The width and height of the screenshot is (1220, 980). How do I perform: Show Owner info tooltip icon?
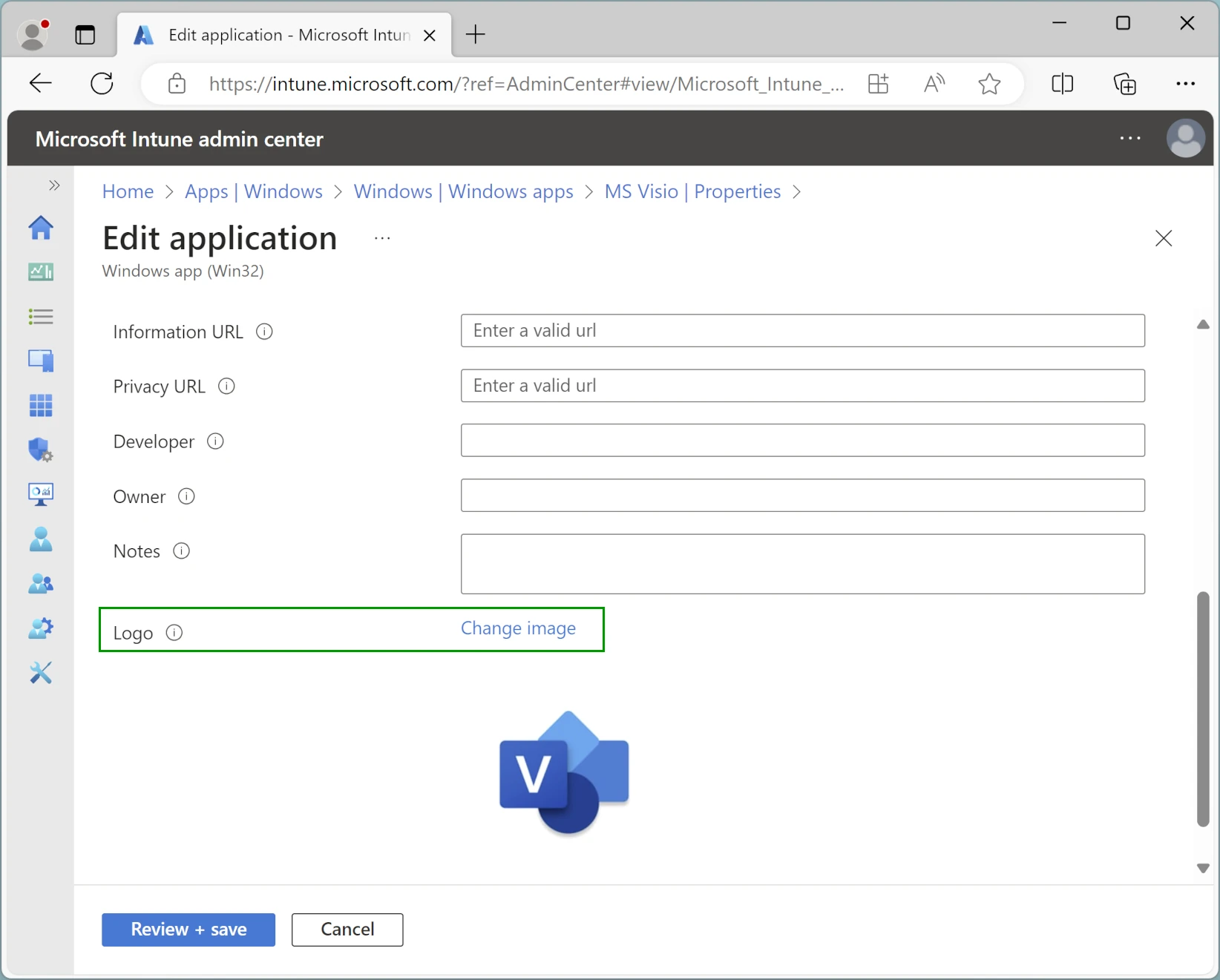tap(186, 496)
